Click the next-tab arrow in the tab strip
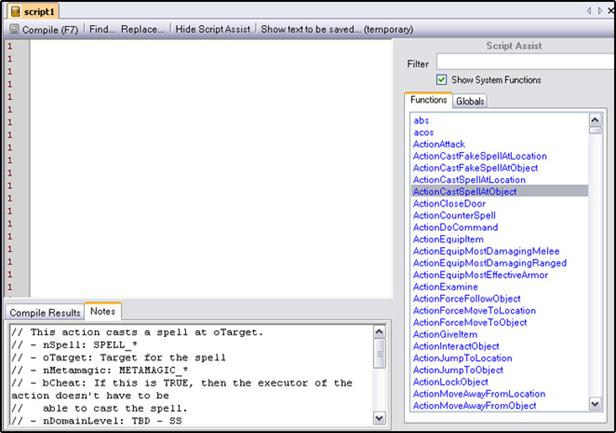This screenshot has width=616, height=433. (x=600, y=11)
